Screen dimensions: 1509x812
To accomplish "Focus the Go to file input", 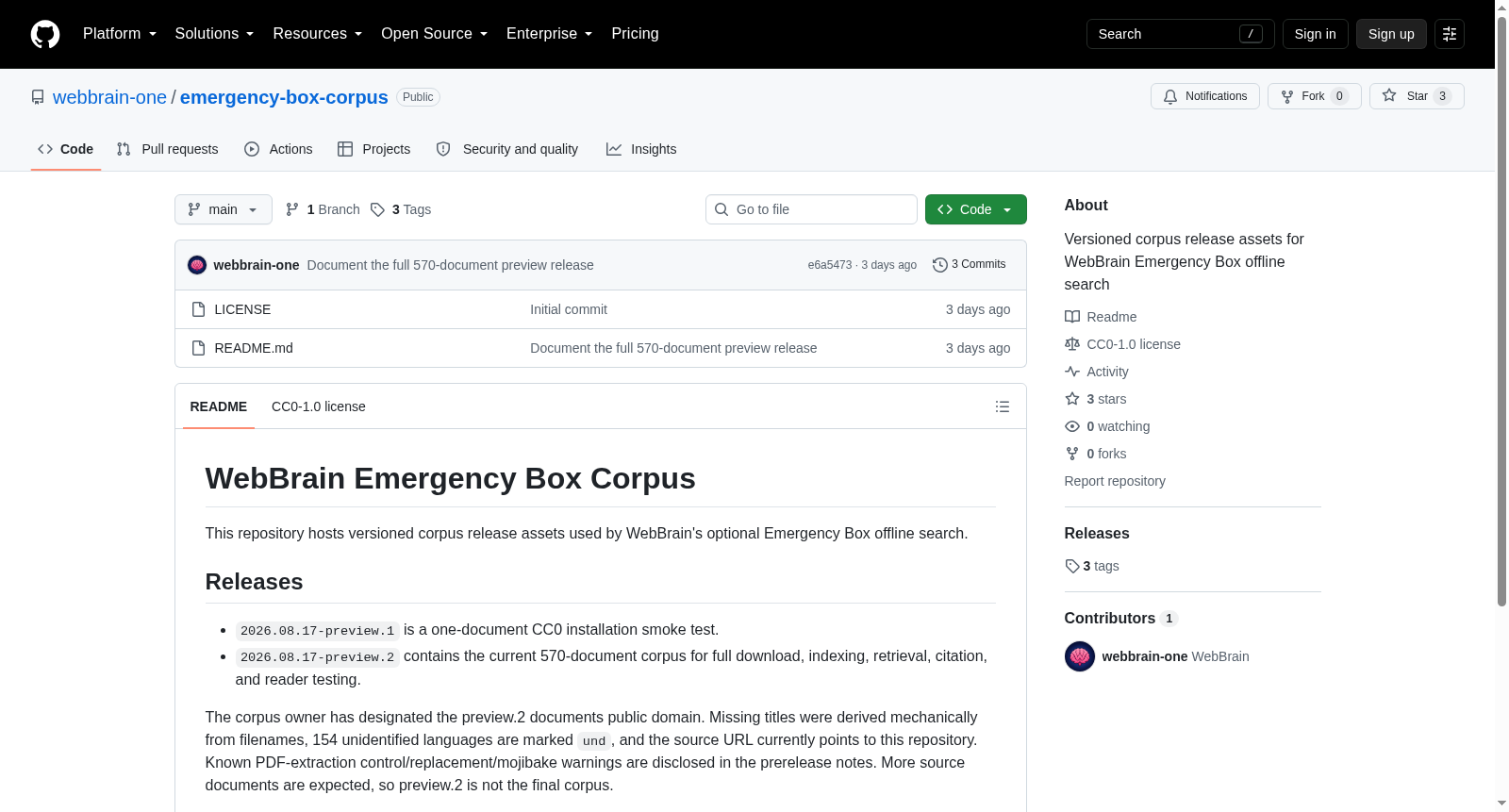I will (x=811, y=209).
